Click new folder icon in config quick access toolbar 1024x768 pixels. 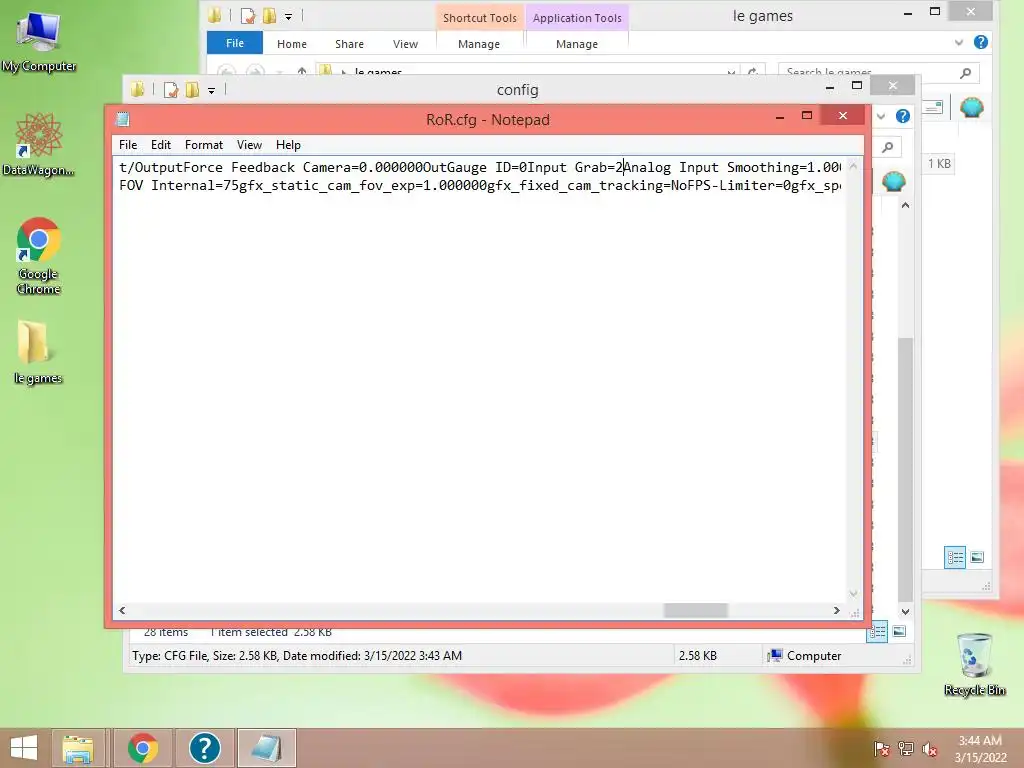pos(192,89)
